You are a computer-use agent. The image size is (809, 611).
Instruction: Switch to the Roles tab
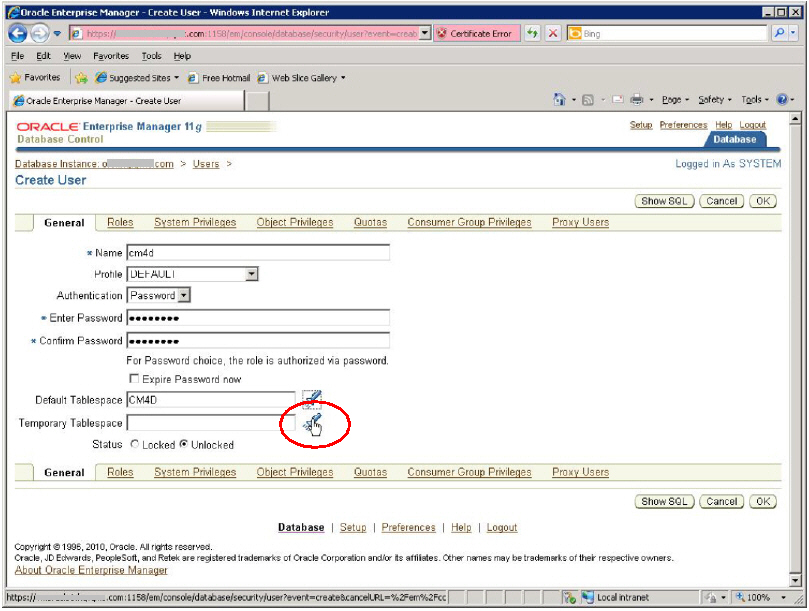click(x=119, y=222)
